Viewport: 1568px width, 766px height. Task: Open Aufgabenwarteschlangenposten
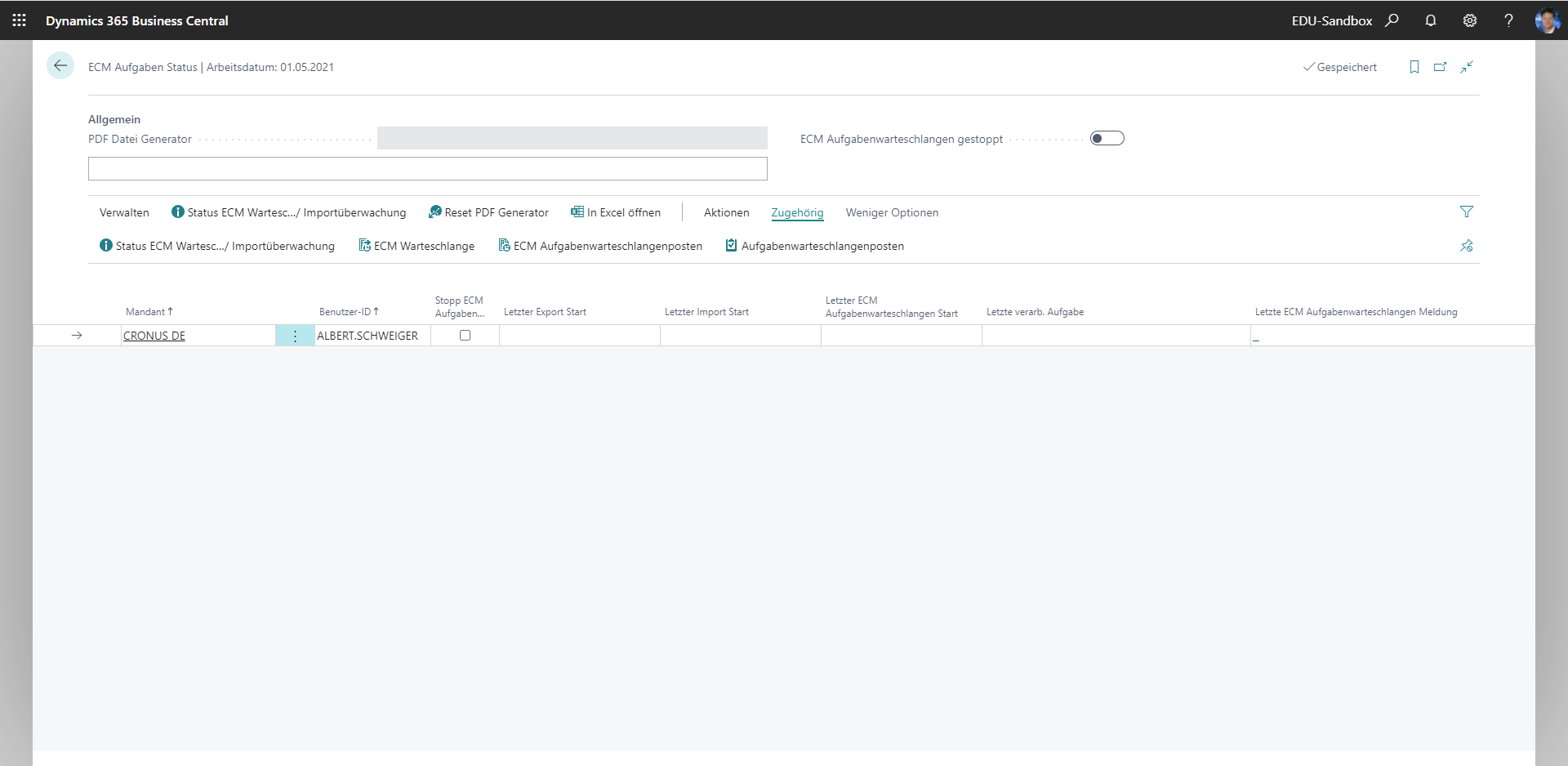click(x=815, y=246)
